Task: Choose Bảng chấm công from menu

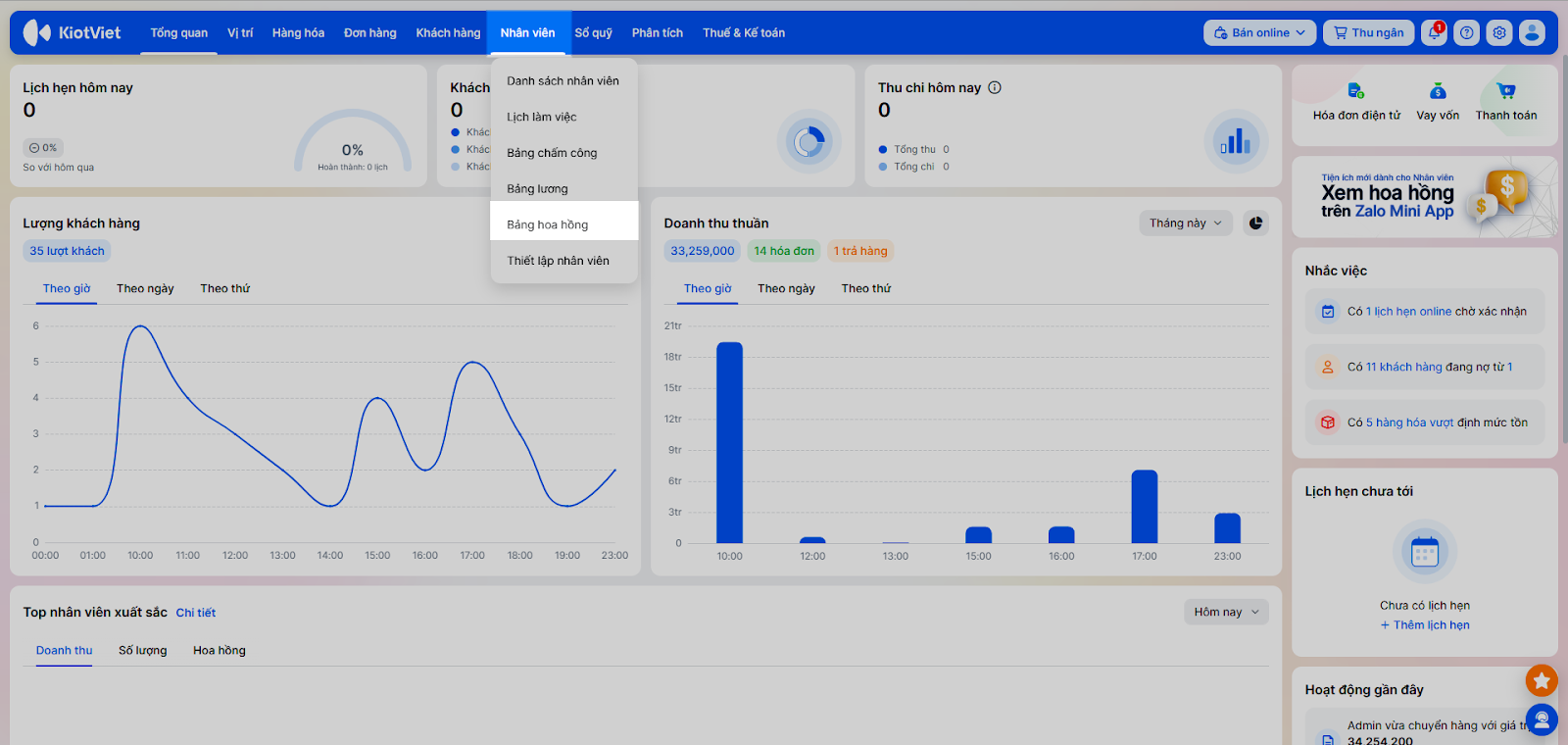Action: pyautogui.click(x=552, y=153)
